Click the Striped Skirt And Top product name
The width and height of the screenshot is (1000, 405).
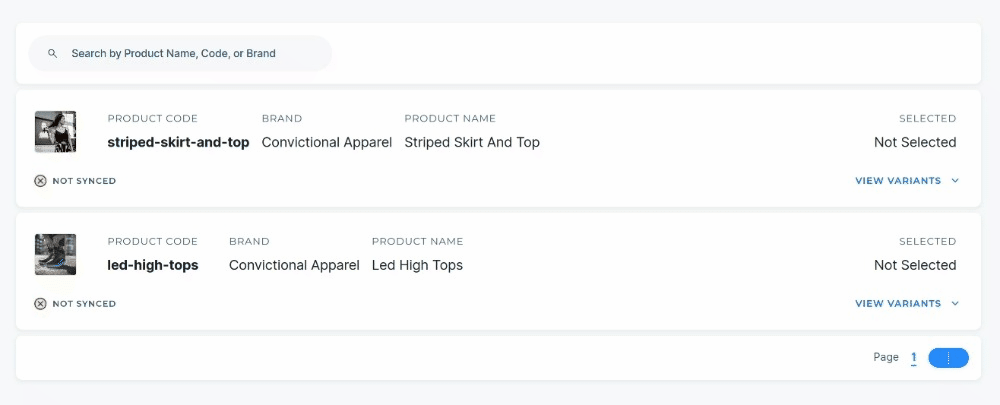pyautogui.click(x=472, y=143)
